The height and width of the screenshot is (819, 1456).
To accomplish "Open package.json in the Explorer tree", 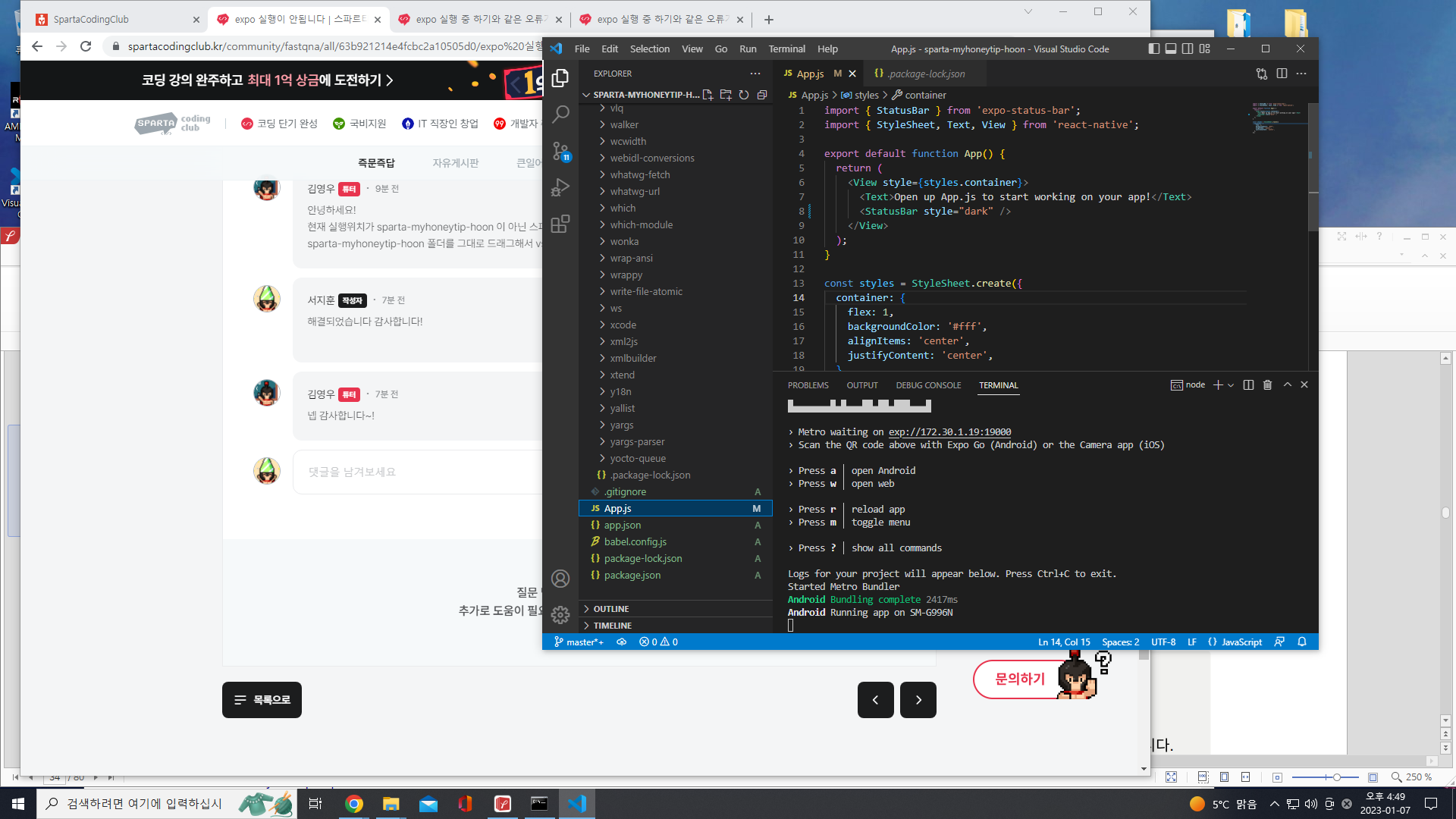I will coord(675,575).
